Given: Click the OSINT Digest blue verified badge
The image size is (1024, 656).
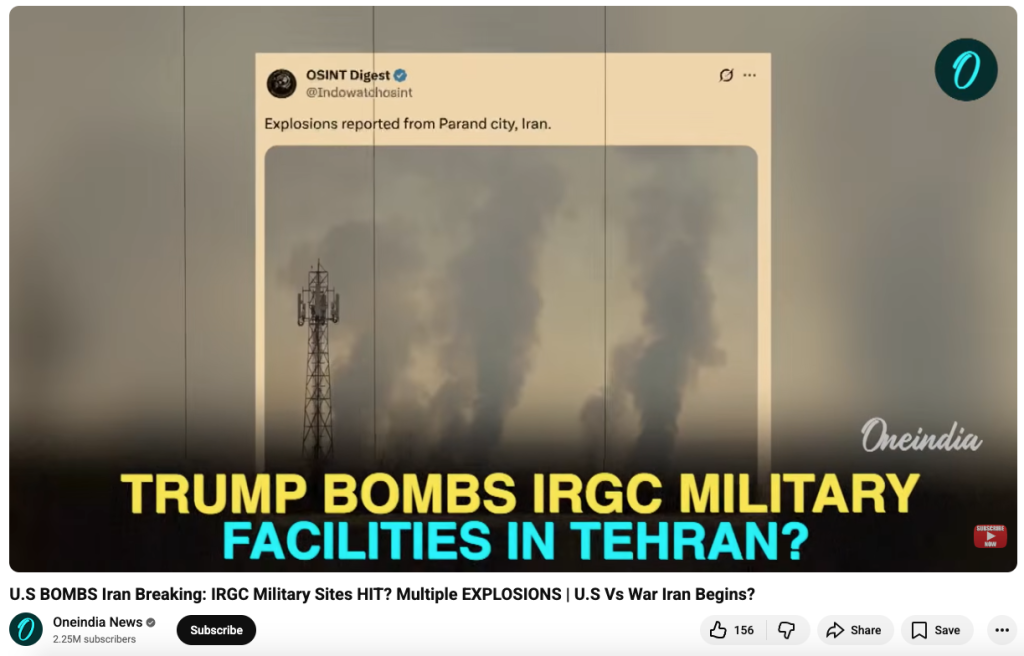Looking at the screenshot, I should 400,75.
